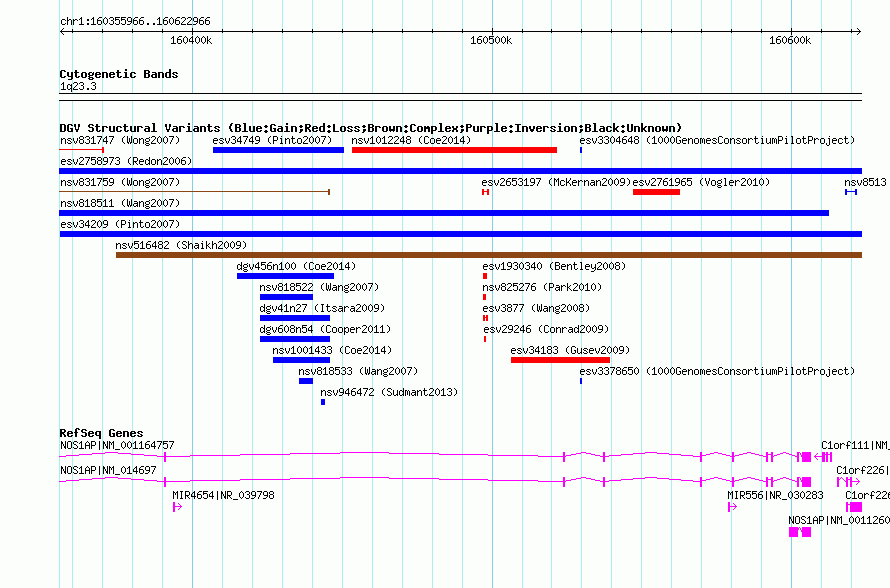The image size is (890, 588).
Task: Select the nsv831759 (Wong2007) label
Action: [x=120, y=182]
